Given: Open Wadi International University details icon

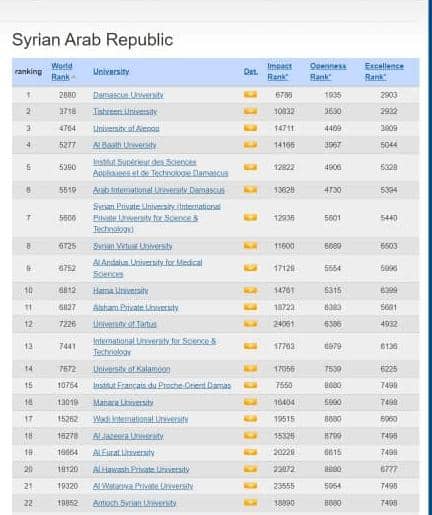Looking at the screenshot, I should click(x=250, y=419).
